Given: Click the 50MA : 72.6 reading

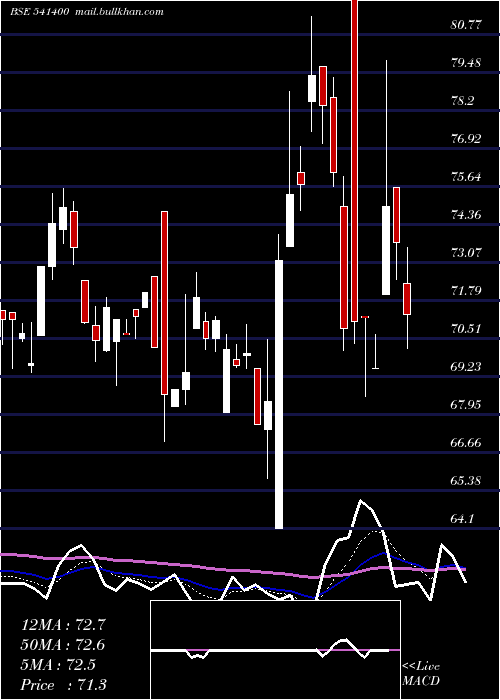Looking at the screenshot, I should (x=63, y=645).
